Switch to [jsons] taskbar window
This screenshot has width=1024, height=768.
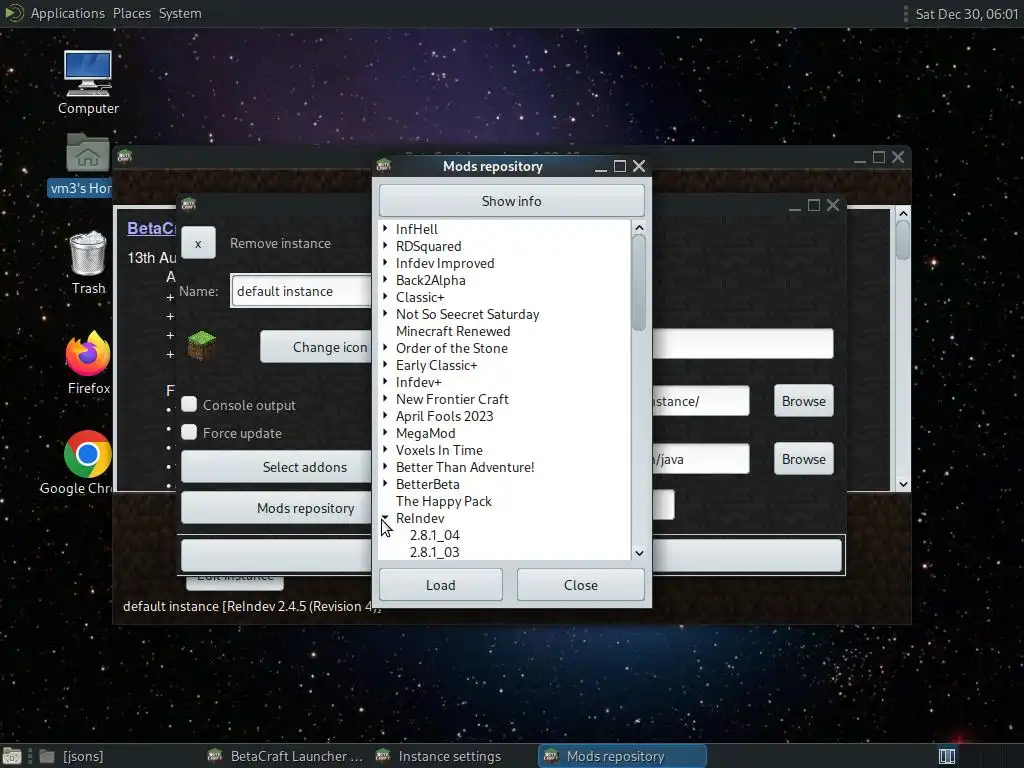click(x=72, y=756)
